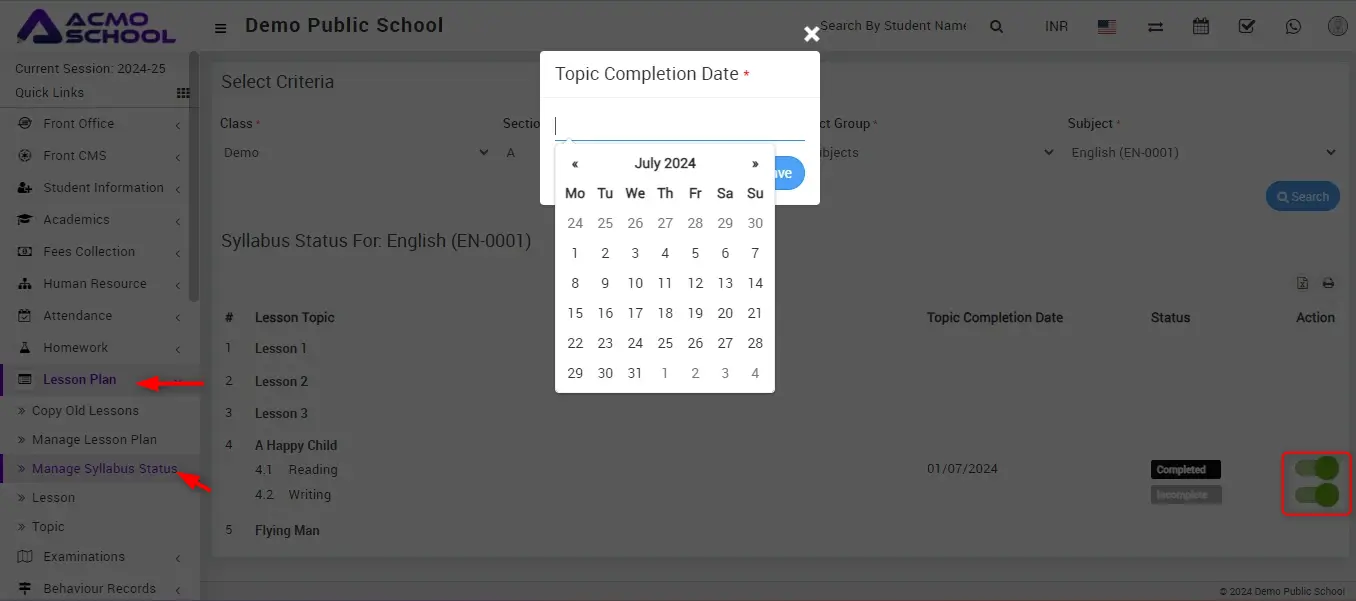
Task: Click the hamburger menu icon
Action: coord(221,28)
